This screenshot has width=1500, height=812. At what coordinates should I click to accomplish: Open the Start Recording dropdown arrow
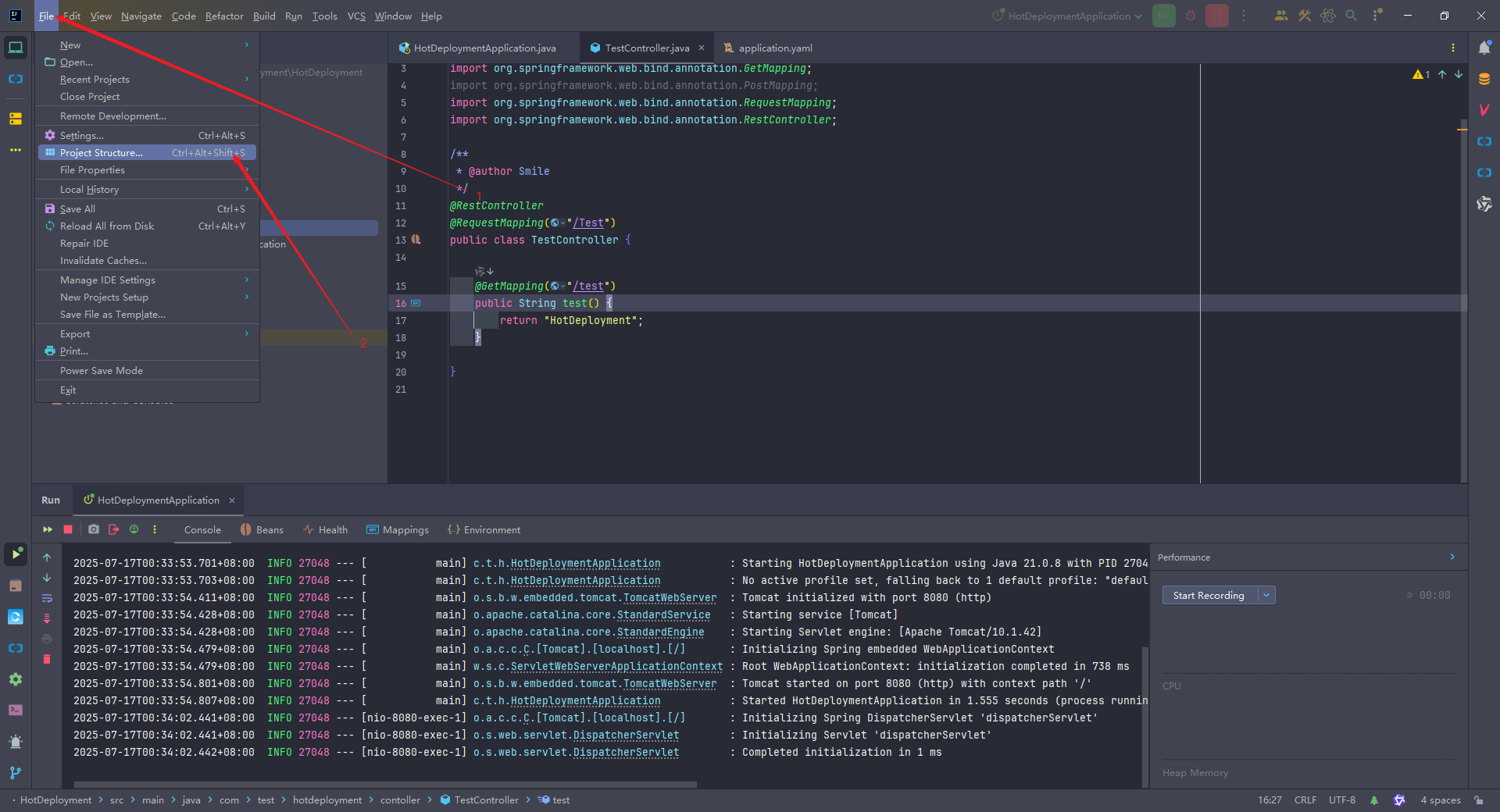coord(1266,595)
